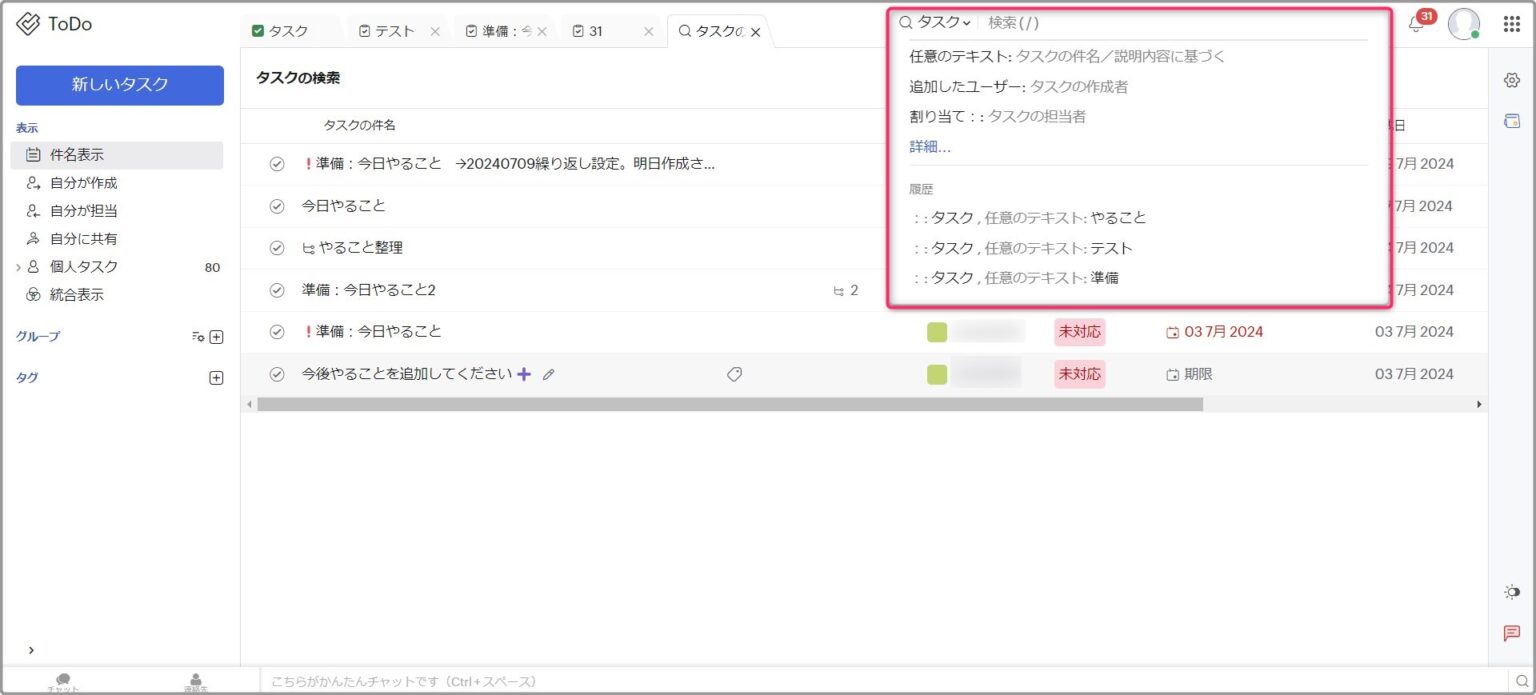
Task: Mark やること整理 as complete
Action: point(277,247)
